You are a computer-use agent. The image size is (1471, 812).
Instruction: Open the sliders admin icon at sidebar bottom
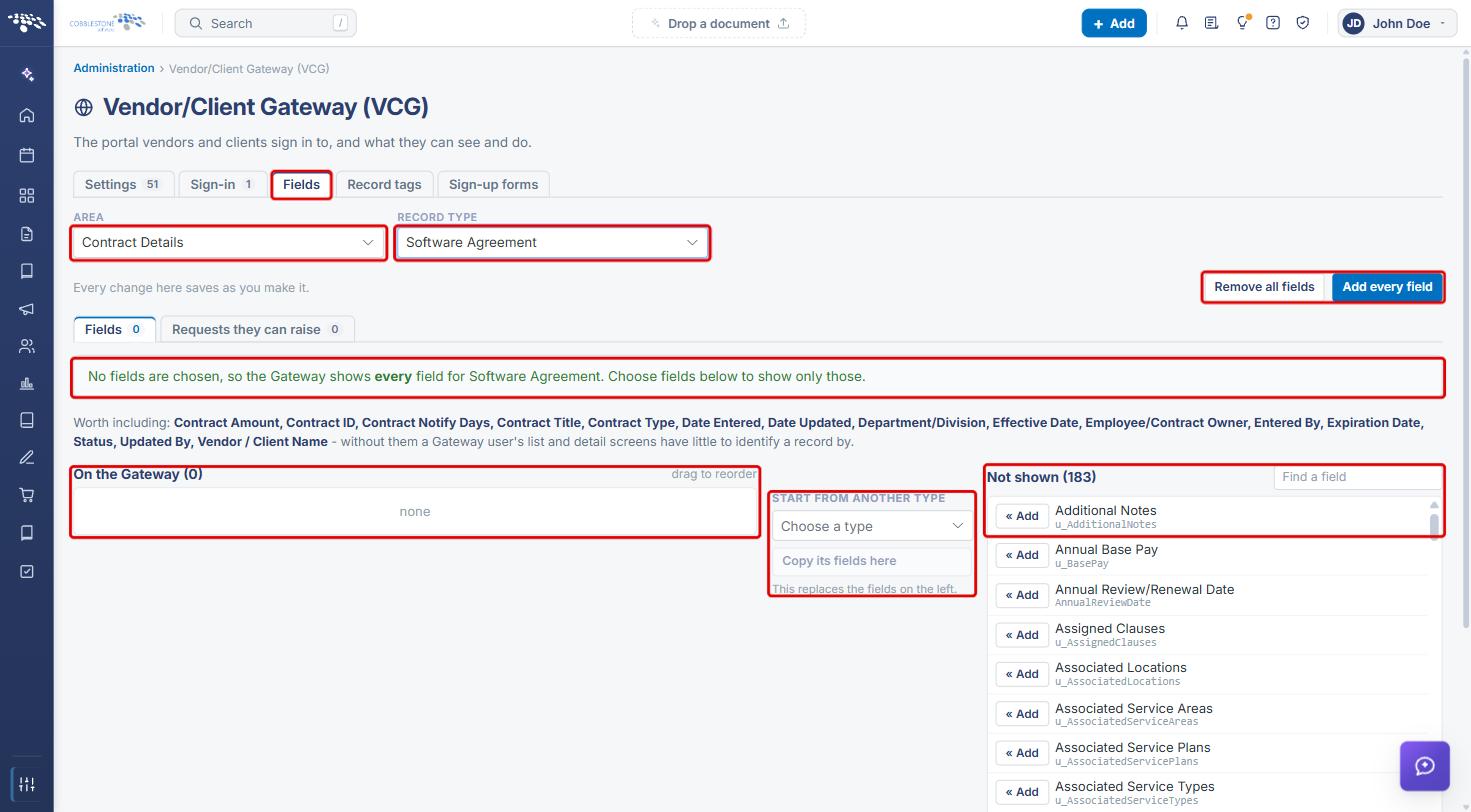[x=27, y=784]
